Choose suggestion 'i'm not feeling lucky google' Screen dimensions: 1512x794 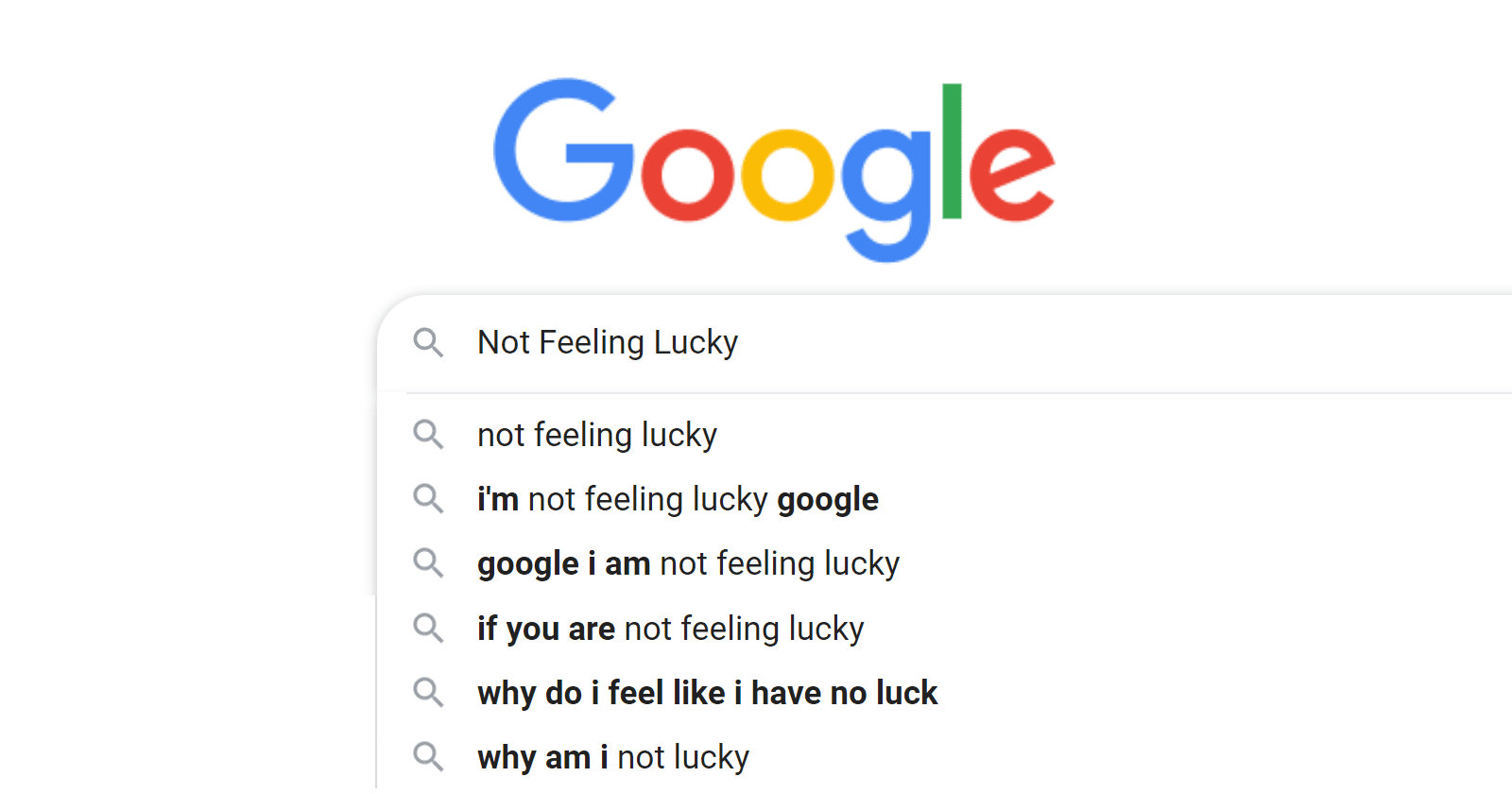tap(678, 499)
